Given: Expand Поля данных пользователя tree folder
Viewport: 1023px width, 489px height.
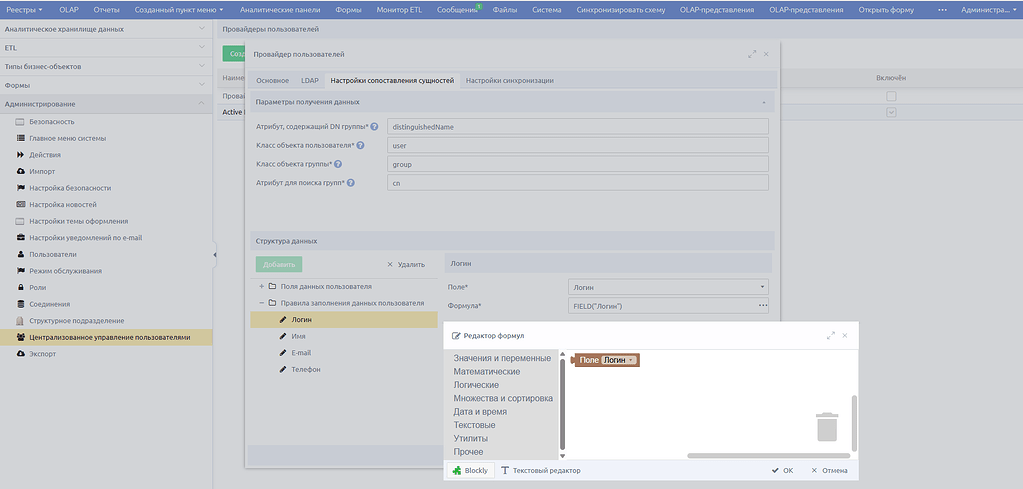Looking at the screenshot, I should click(x=262, y=286).
